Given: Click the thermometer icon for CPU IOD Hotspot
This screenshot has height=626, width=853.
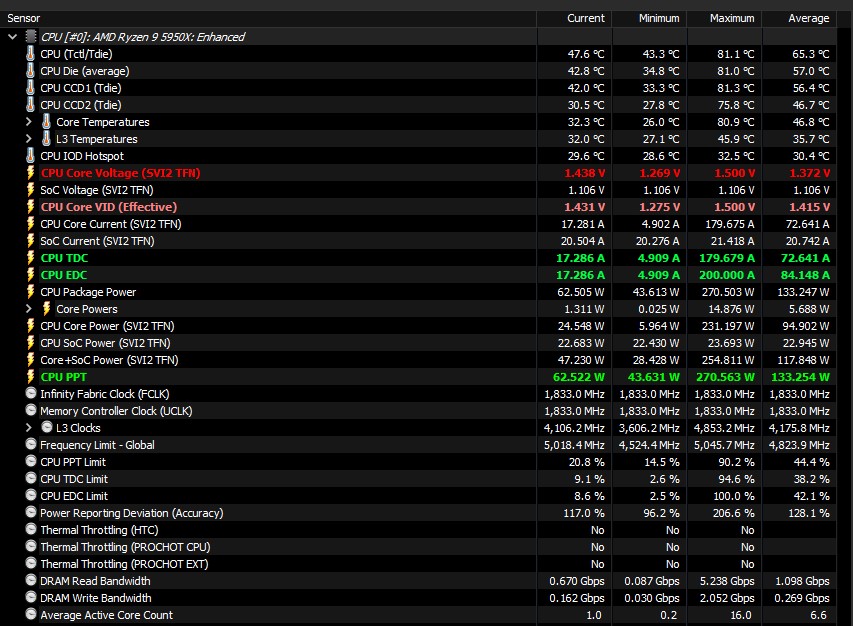Looking at the screenshot, I should click(30, 155).
